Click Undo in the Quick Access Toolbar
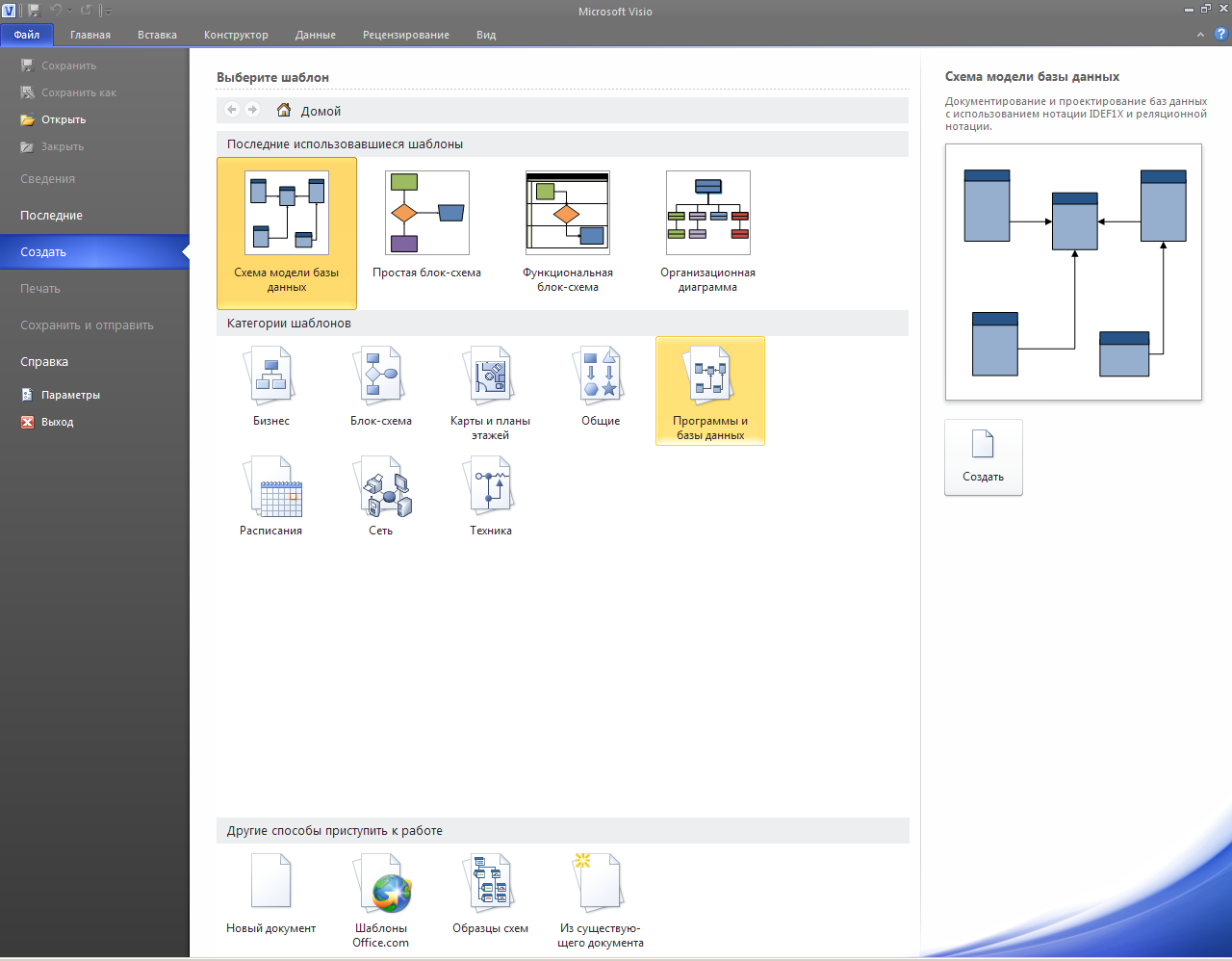The image size is (1232, 961). point(56,11)
